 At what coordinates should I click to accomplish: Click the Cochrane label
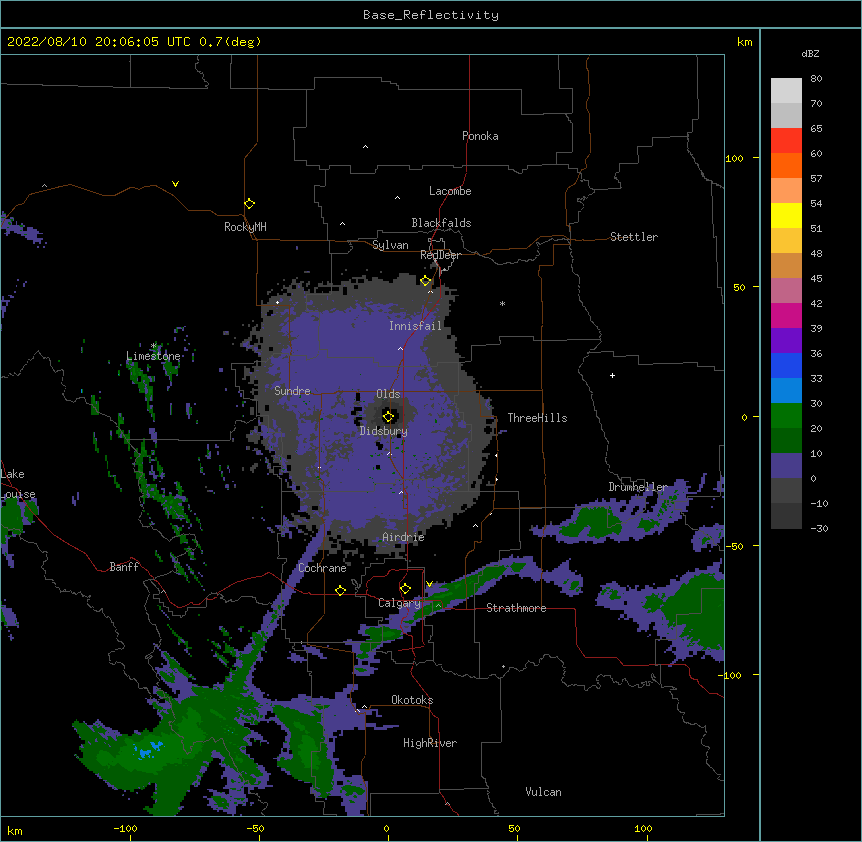tap(322, 568)
